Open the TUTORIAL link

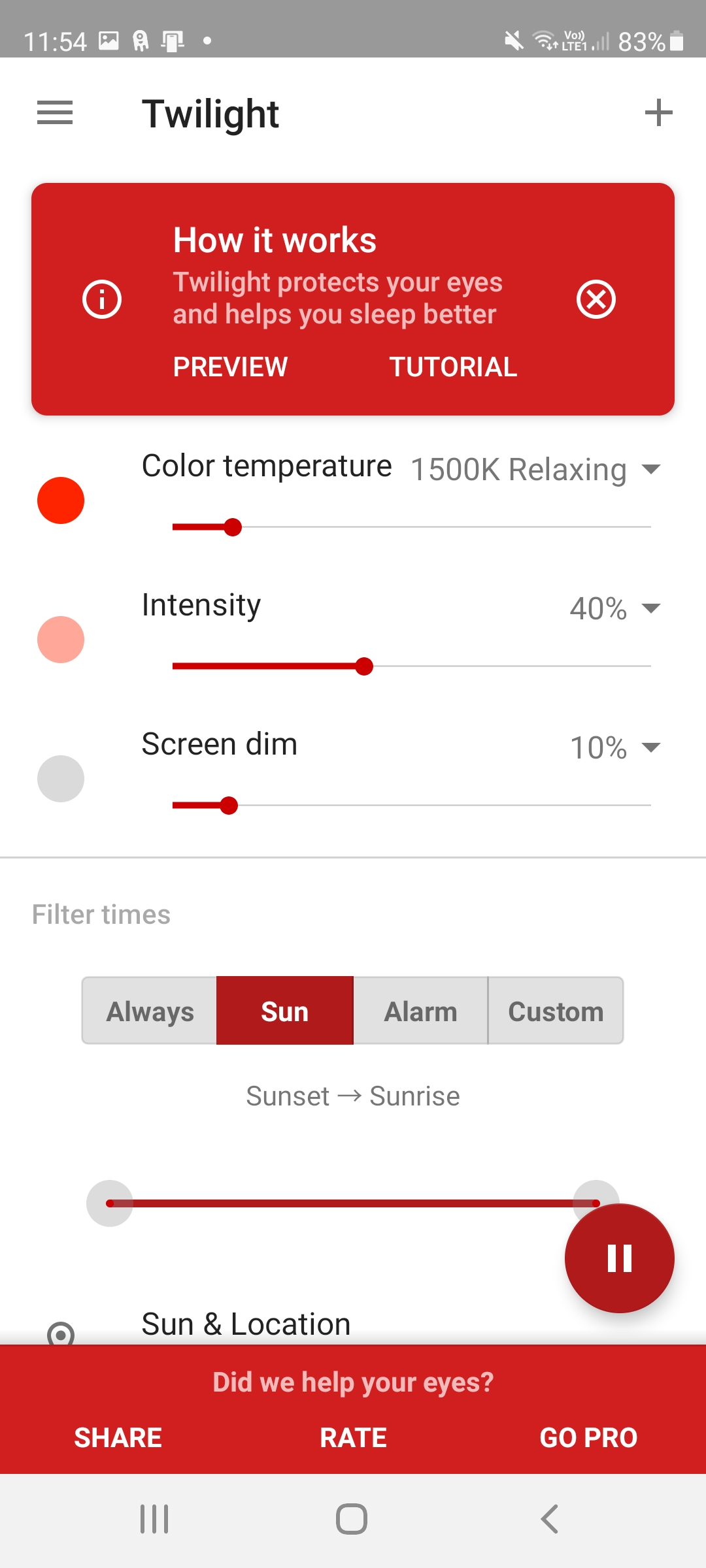click(x=453, y=367)
